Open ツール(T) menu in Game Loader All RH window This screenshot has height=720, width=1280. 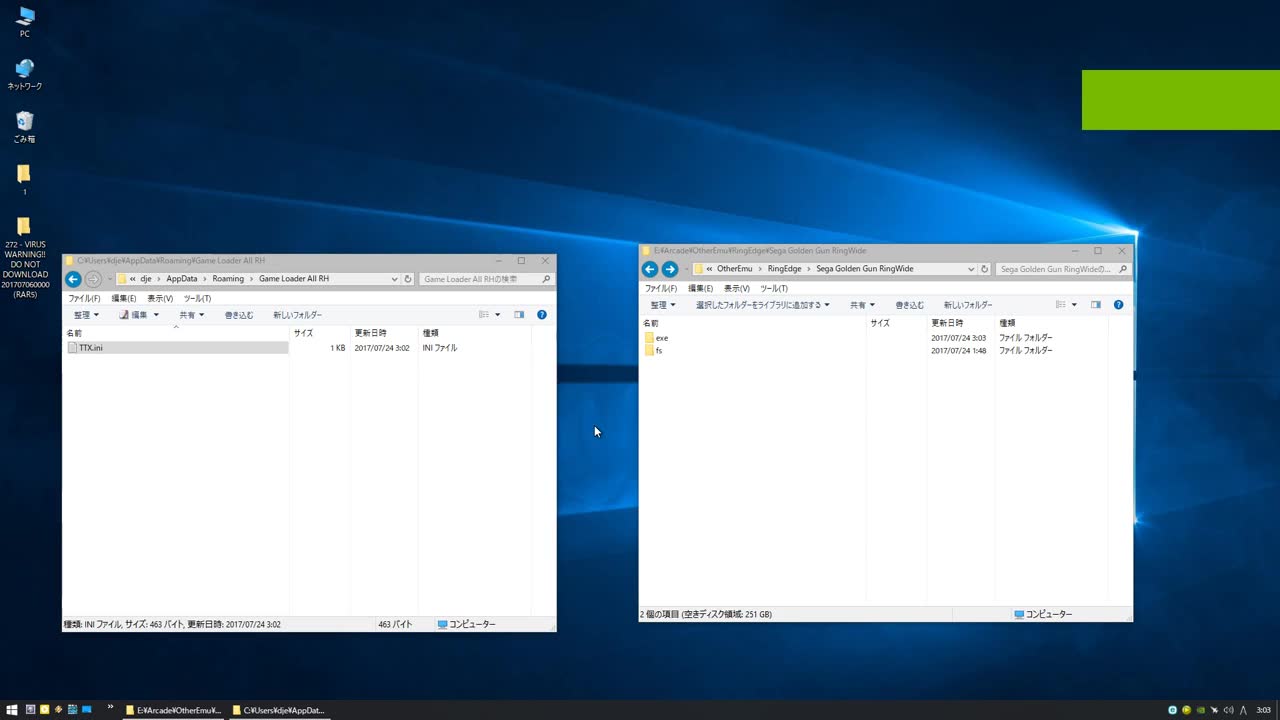click(197, 298)
